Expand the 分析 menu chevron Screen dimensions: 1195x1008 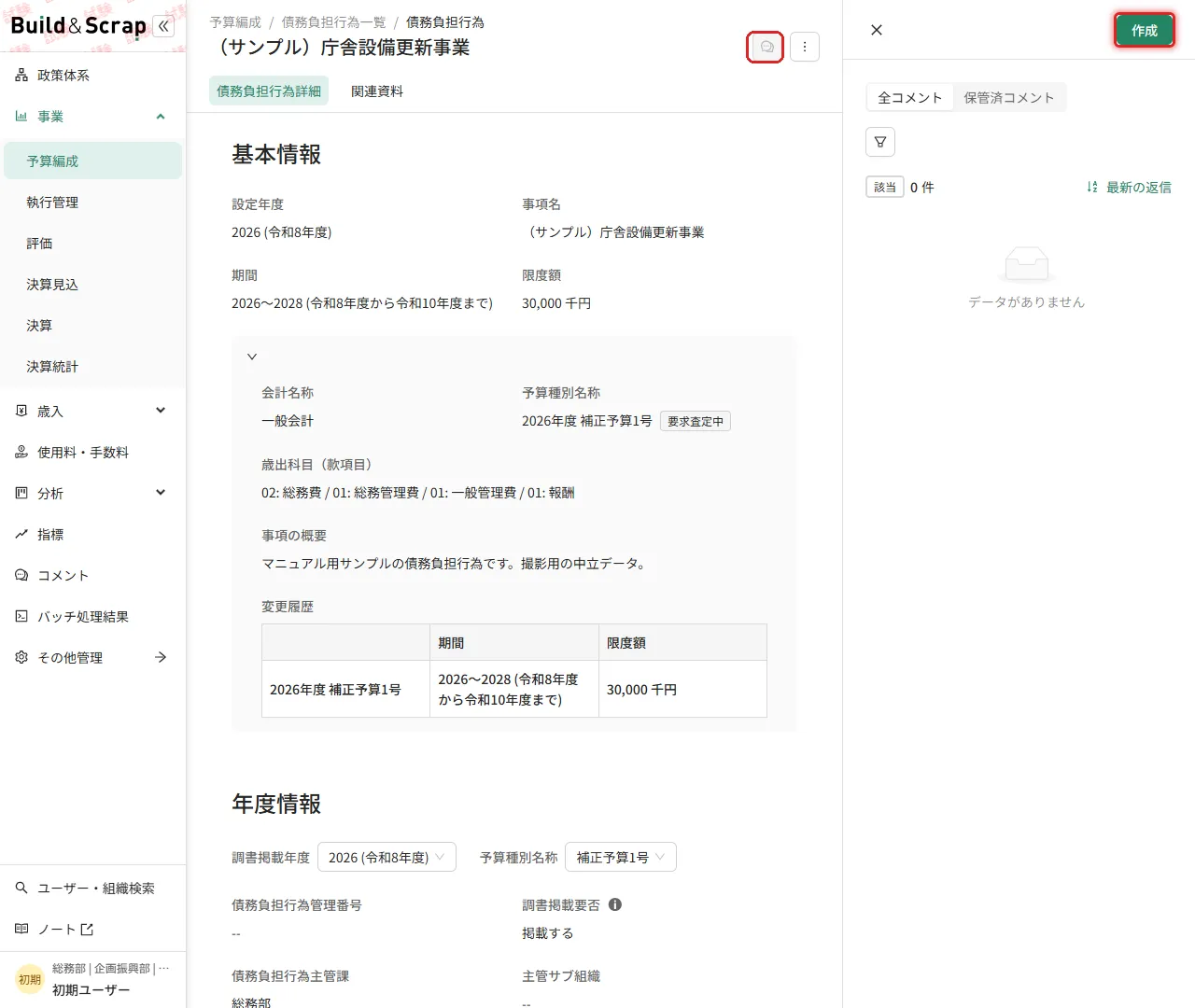tap(161, 493)
